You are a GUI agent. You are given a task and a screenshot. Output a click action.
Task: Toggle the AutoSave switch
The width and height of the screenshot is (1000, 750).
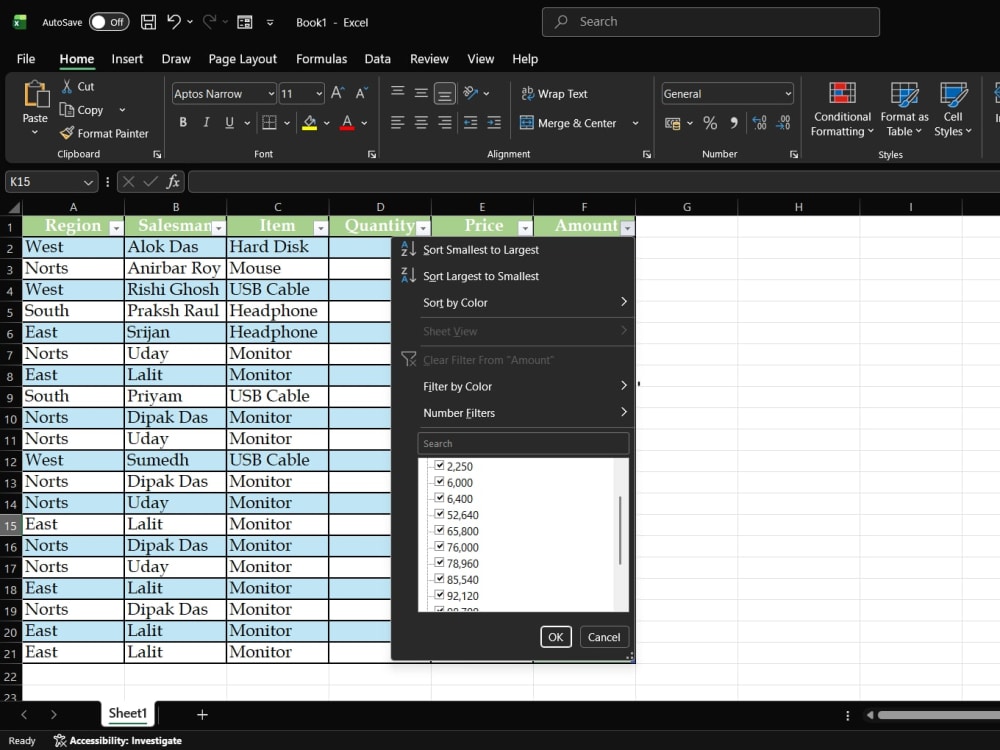[109, 22]
